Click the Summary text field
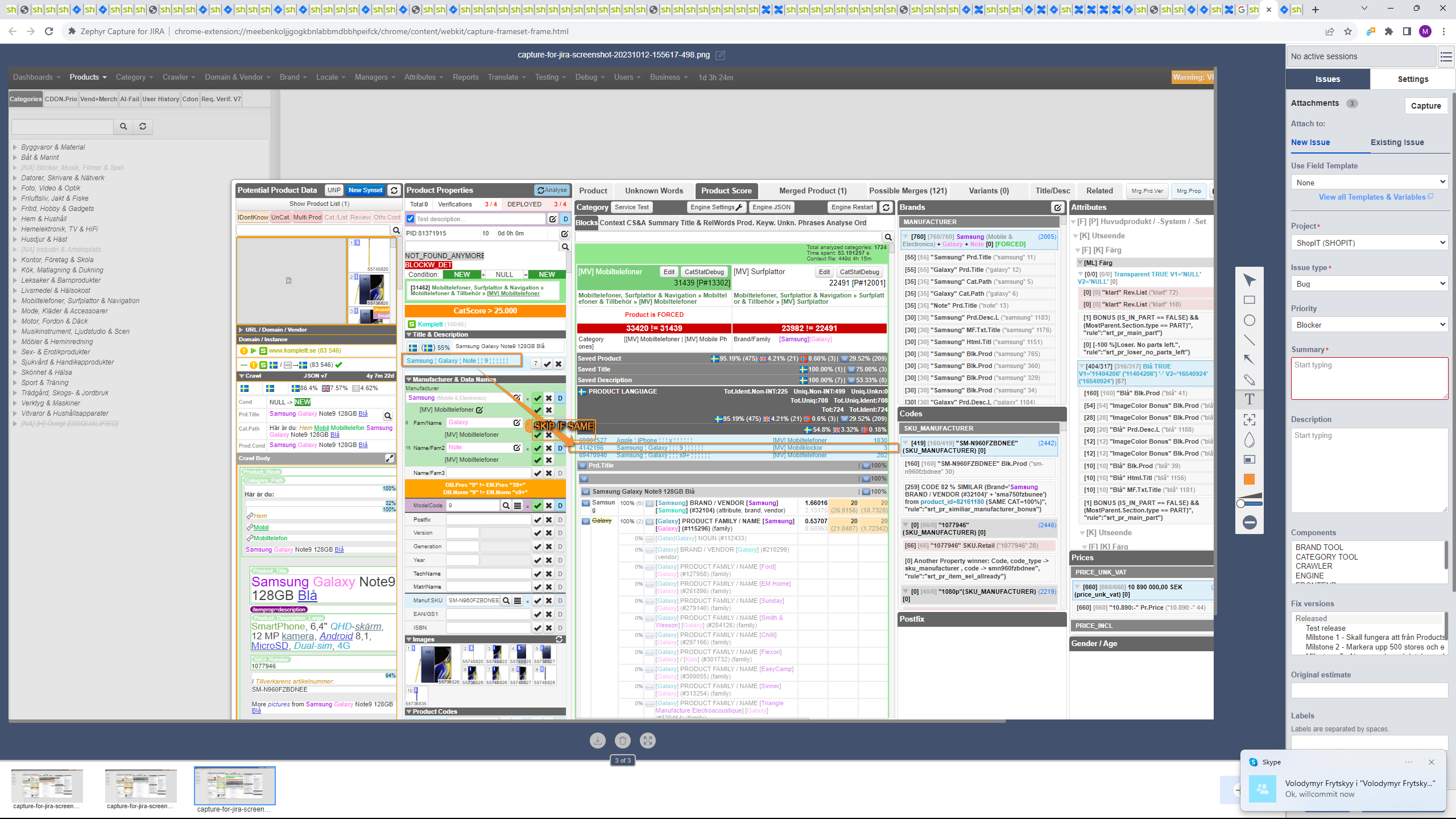This screenshot has width=1456, height=819. 1369,378
